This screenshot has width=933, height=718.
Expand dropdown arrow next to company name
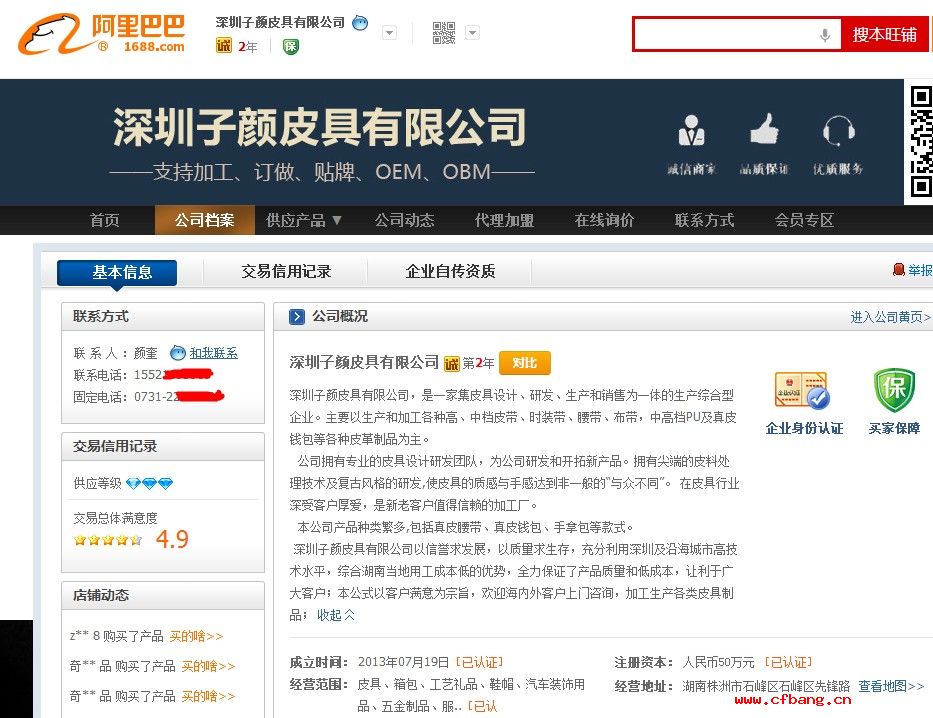point(389,33)
